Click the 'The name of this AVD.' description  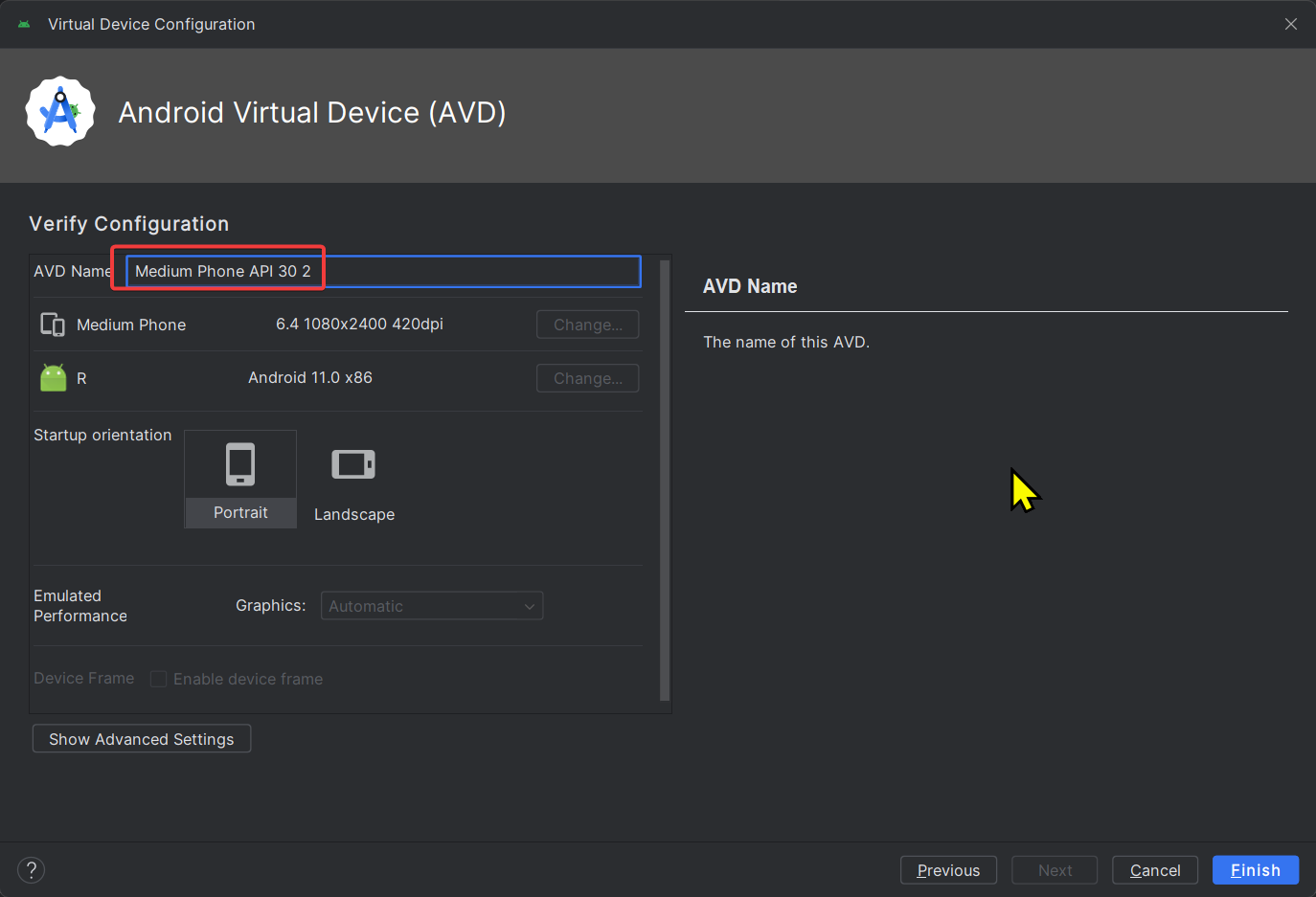click(786, 342)
